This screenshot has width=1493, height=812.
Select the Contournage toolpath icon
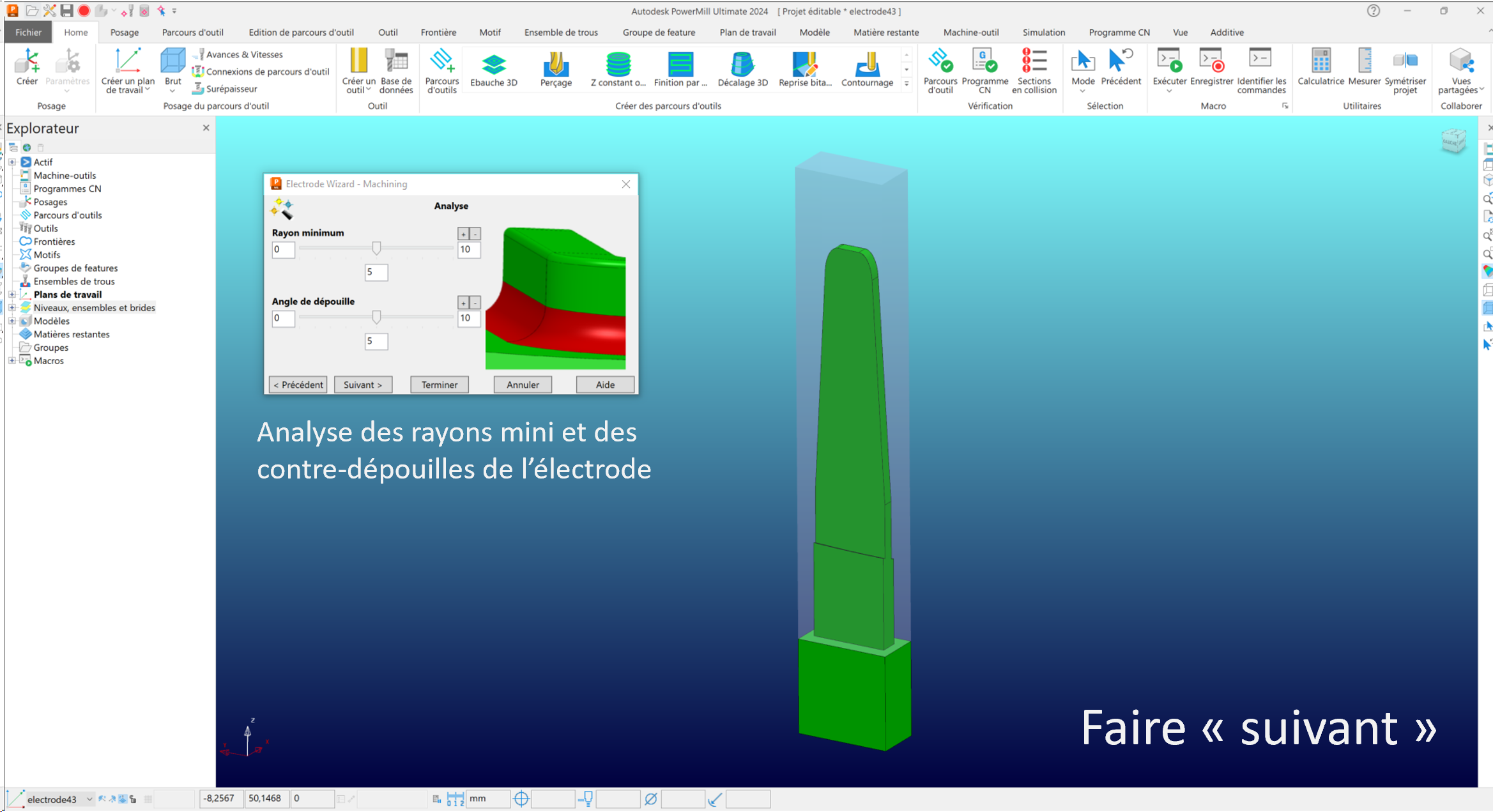(867, 64)
